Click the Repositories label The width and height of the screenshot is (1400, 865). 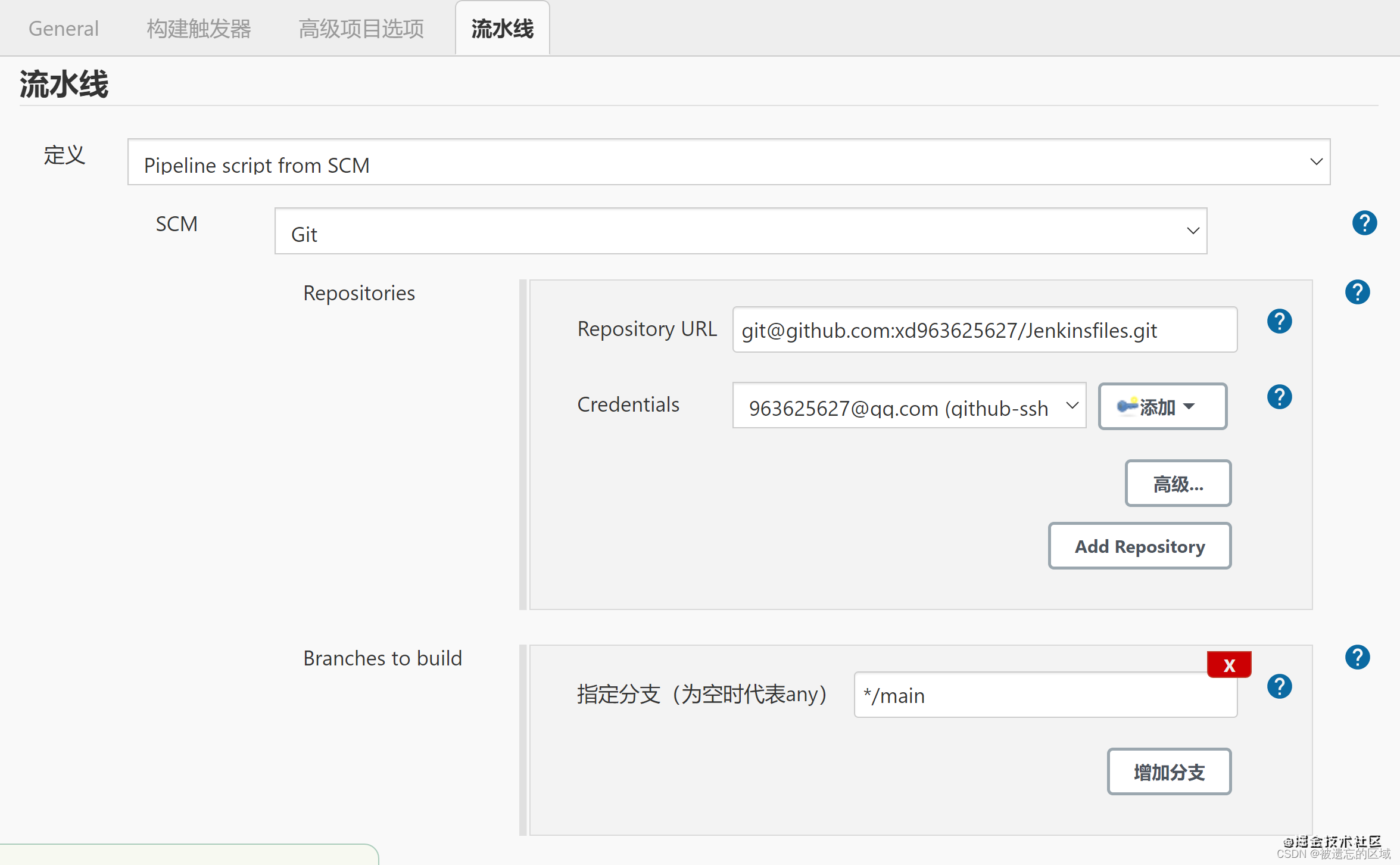coord(359,293)
